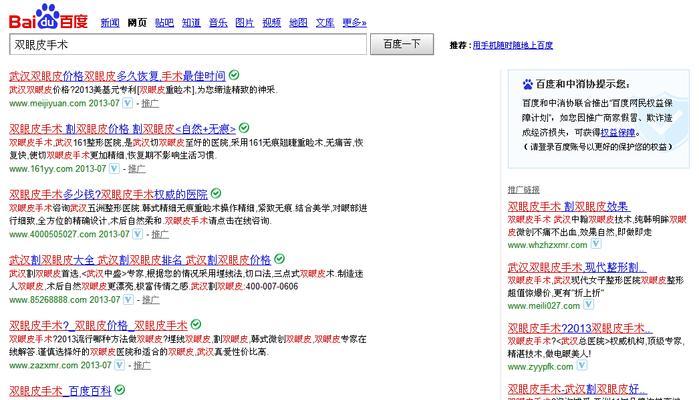The height and width of the screenshot is (400, 699).
Task: Open the 文库 tab
Action: pyautogui.click(x=325, y=22)
